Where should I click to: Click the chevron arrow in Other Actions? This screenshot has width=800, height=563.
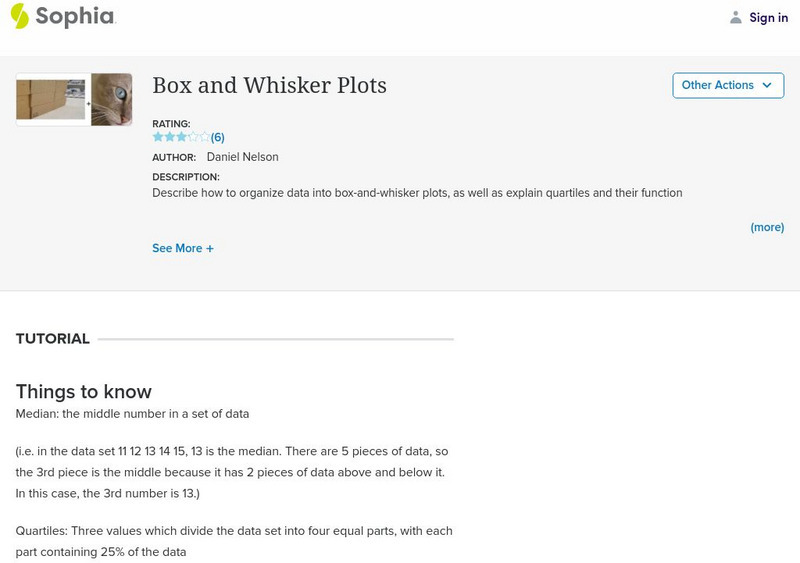point(767,85)
